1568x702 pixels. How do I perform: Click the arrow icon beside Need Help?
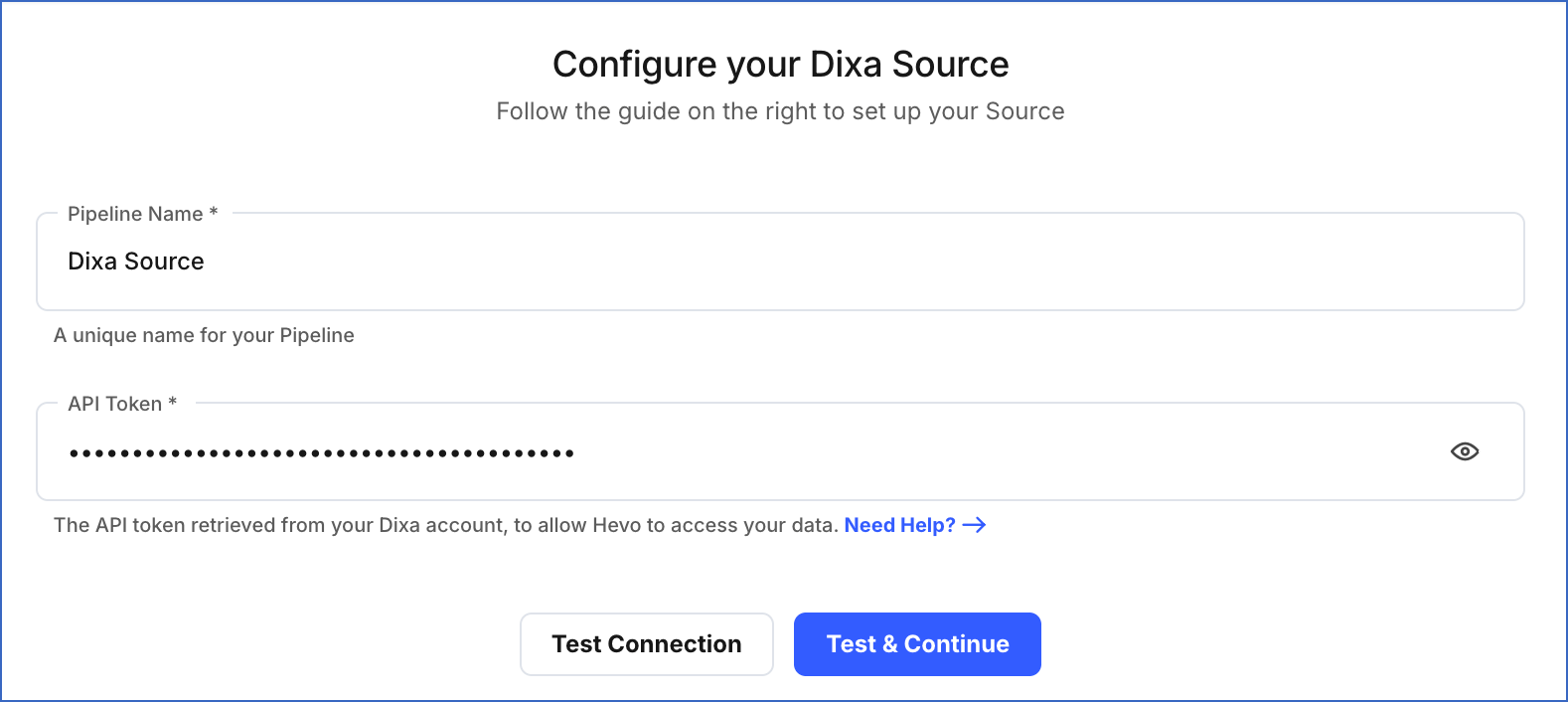(976, 525)
